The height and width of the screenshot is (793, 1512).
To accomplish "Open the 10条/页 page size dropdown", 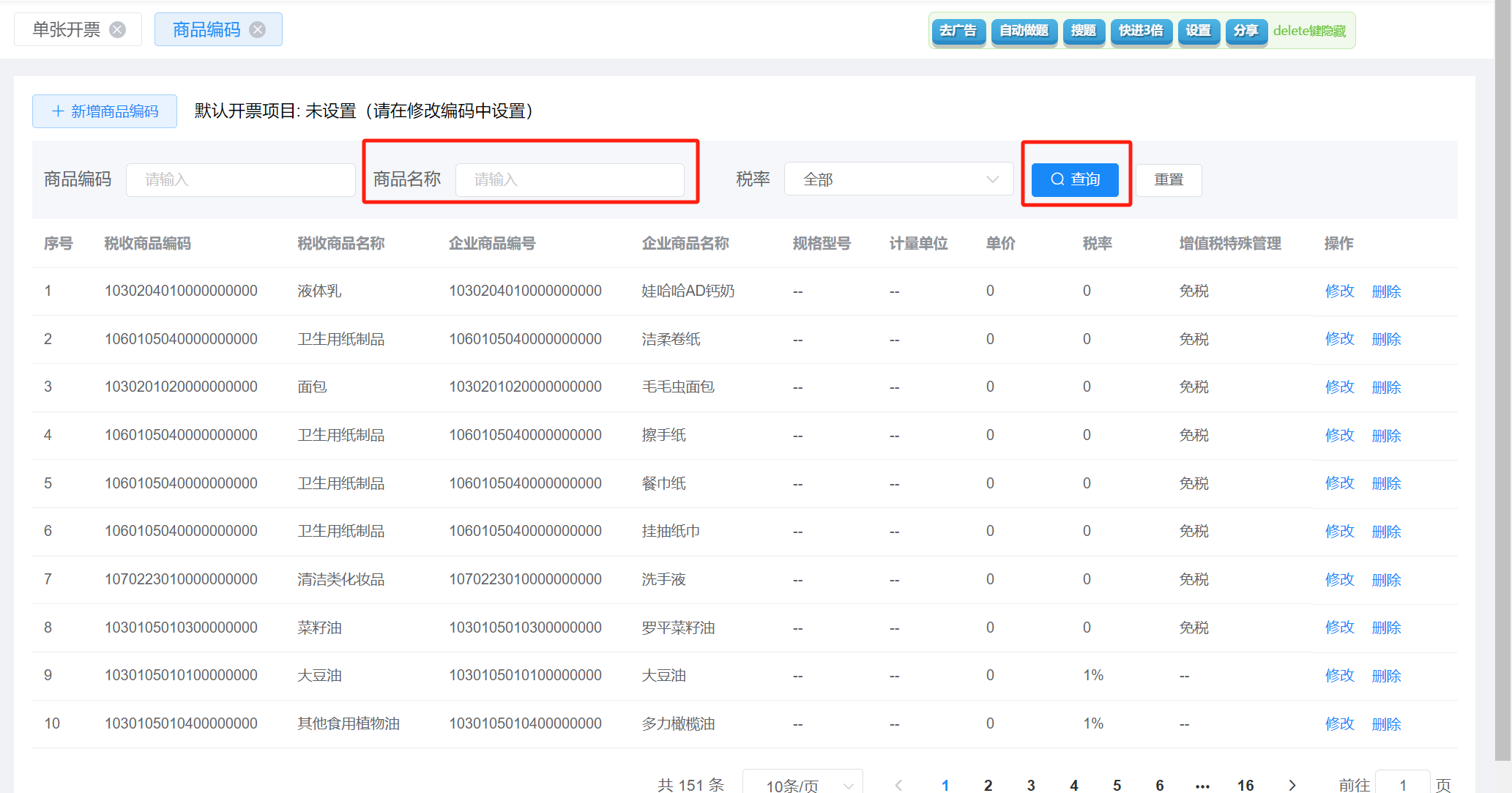I will pyautogui.click(x=802, y=785).
